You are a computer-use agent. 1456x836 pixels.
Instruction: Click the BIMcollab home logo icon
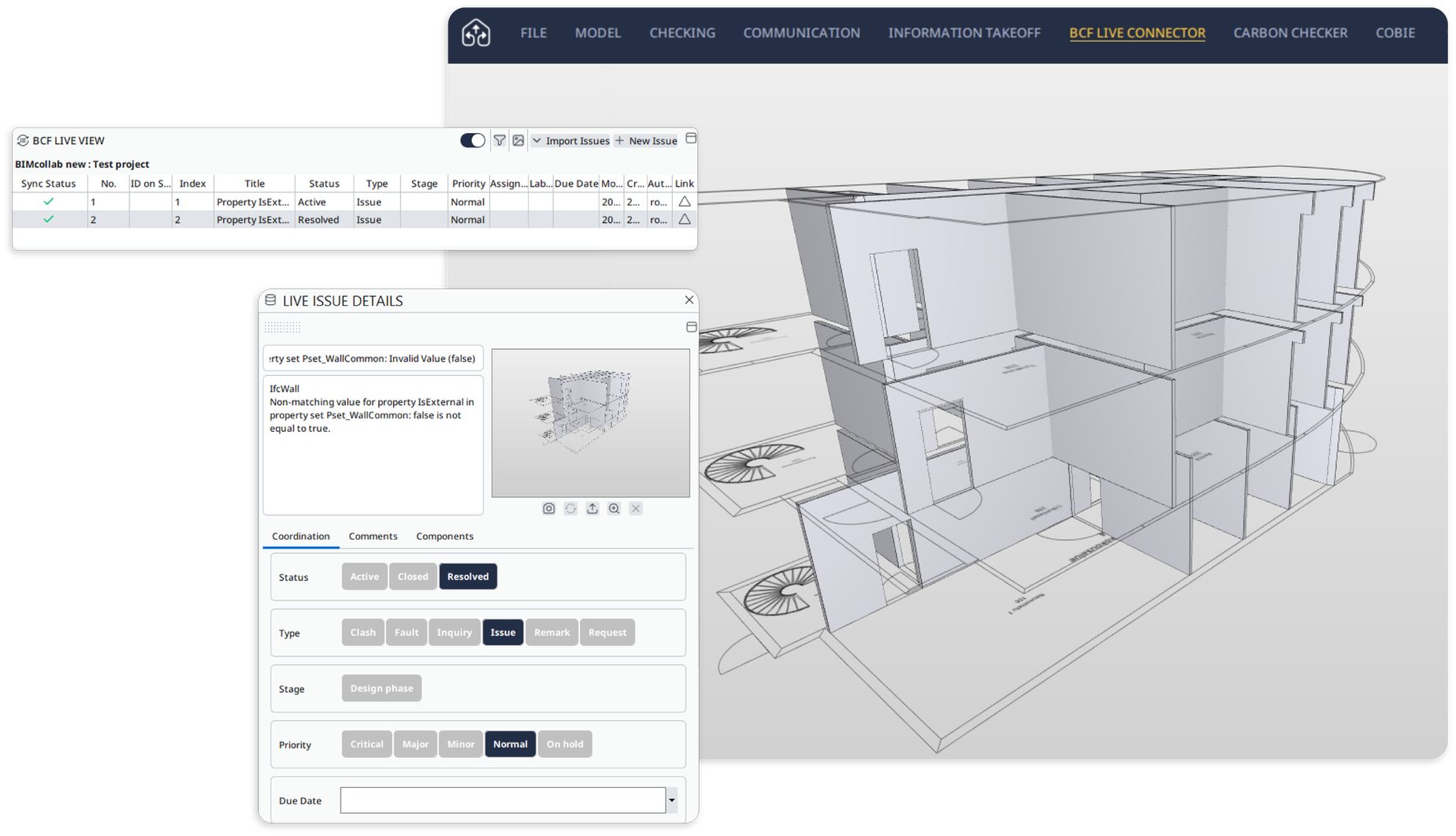[476, 33]
